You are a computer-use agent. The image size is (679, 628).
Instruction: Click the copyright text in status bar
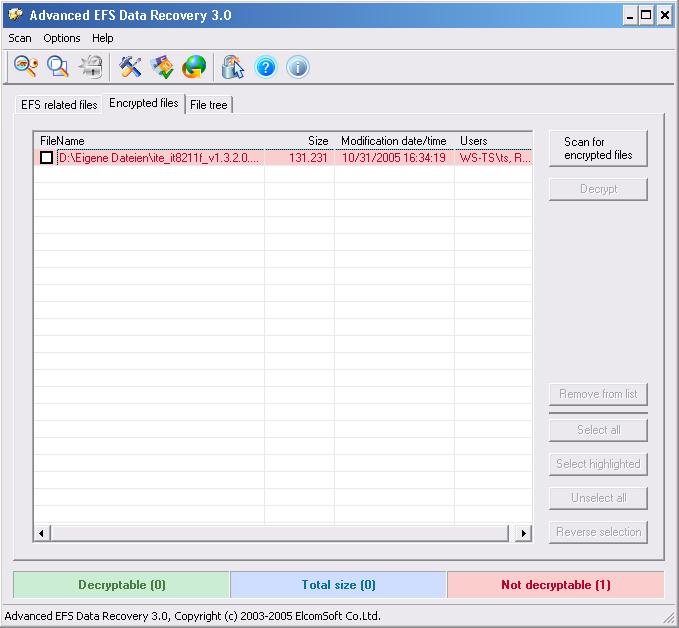coord(192,616)
